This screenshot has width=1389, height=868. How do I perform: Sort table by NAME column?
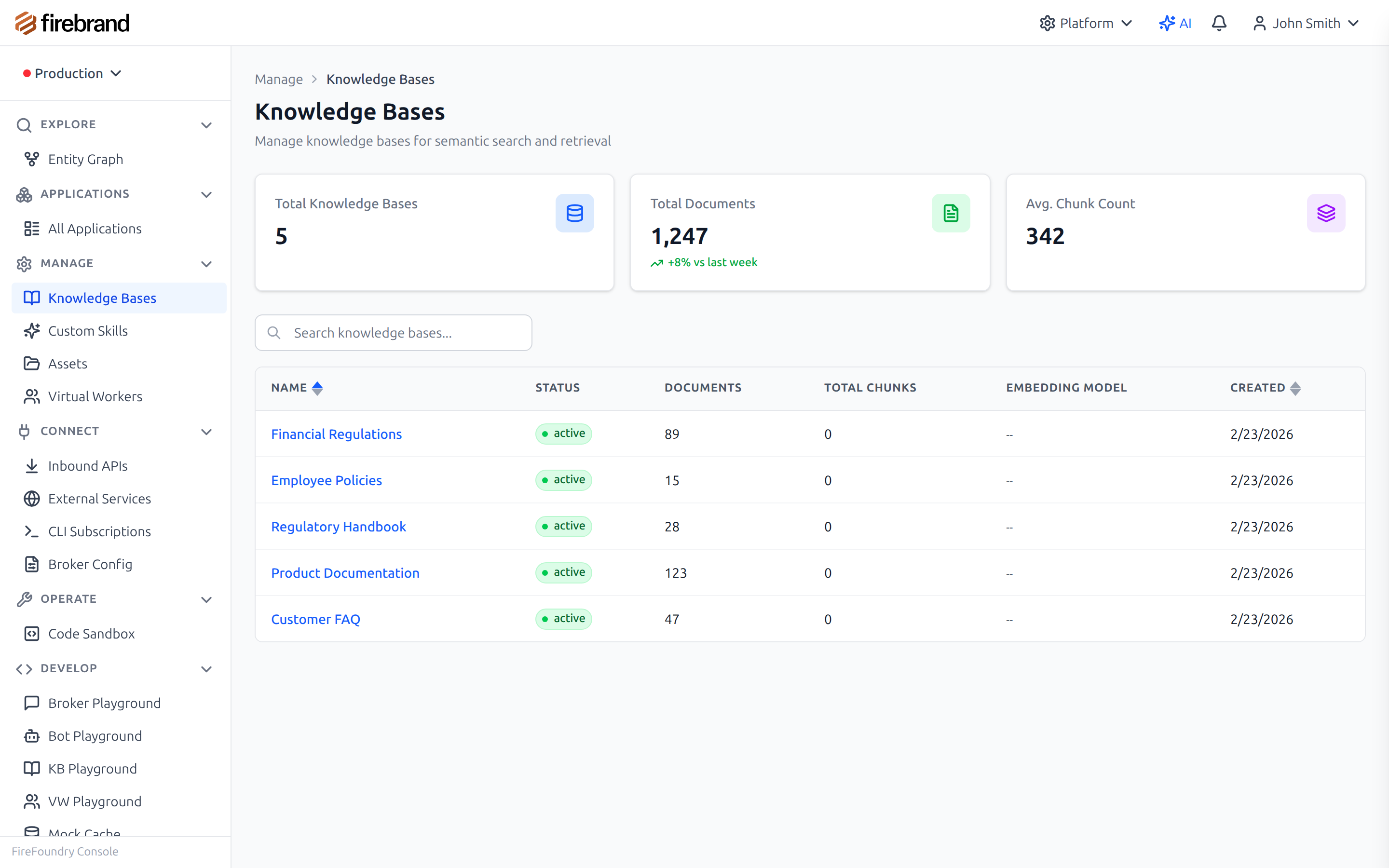pyautogui.click(x=297, y=388)
